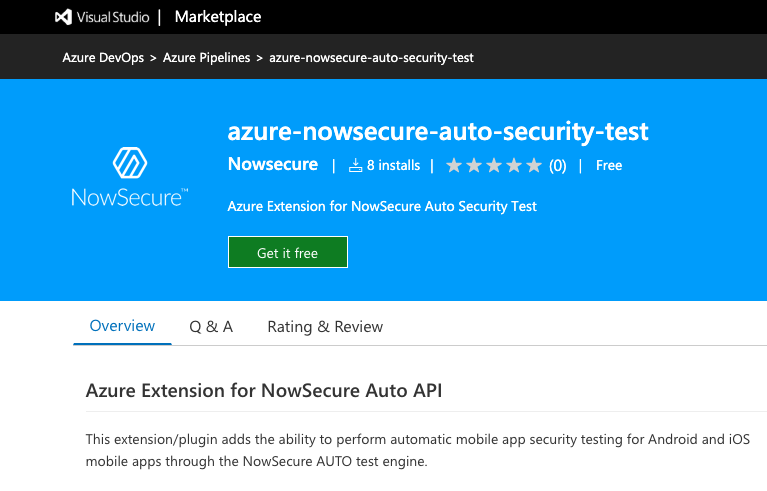Open Azure Pipelines breadcrumb
This screenshot has height=491, width=767.
pos(206,58)
